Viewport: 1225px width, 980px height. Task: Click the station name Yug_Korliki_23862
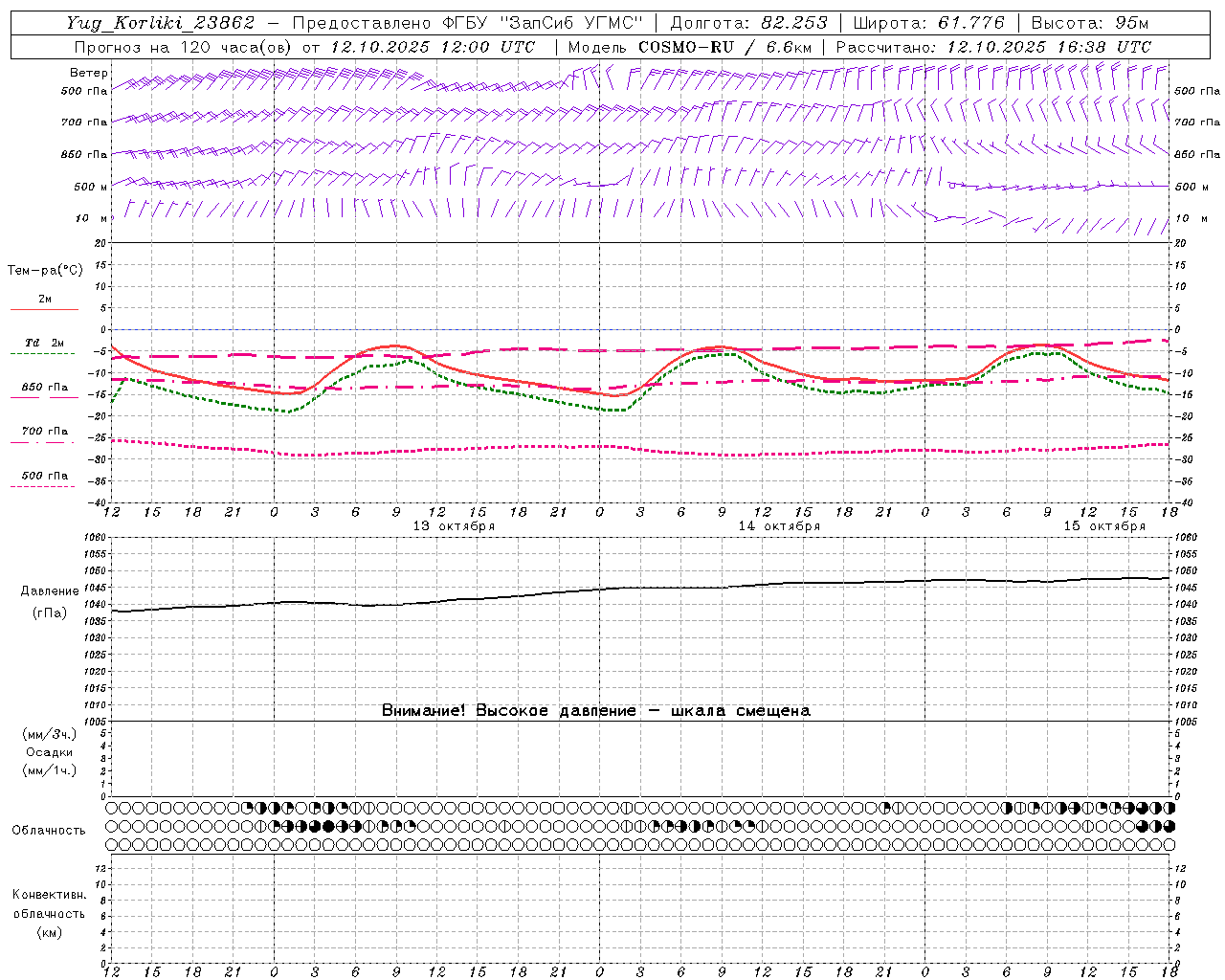(x=160, y=23)
